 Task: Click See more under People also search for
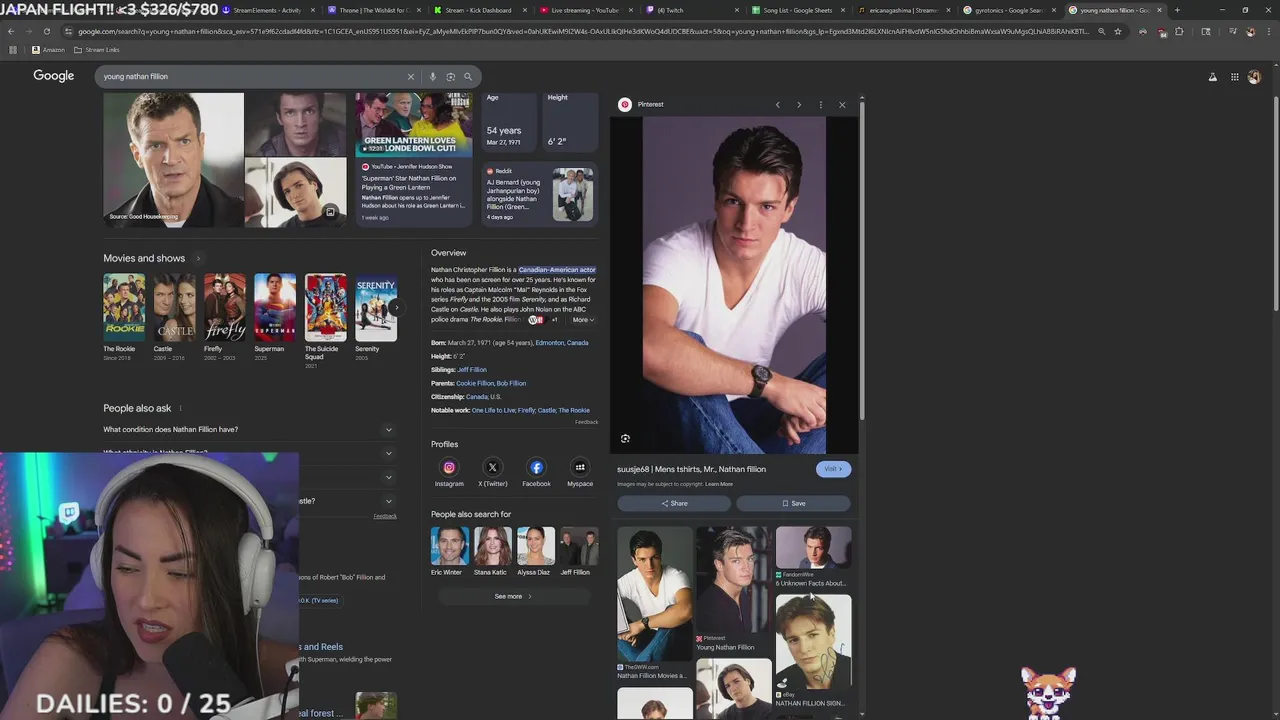point(514,596)
